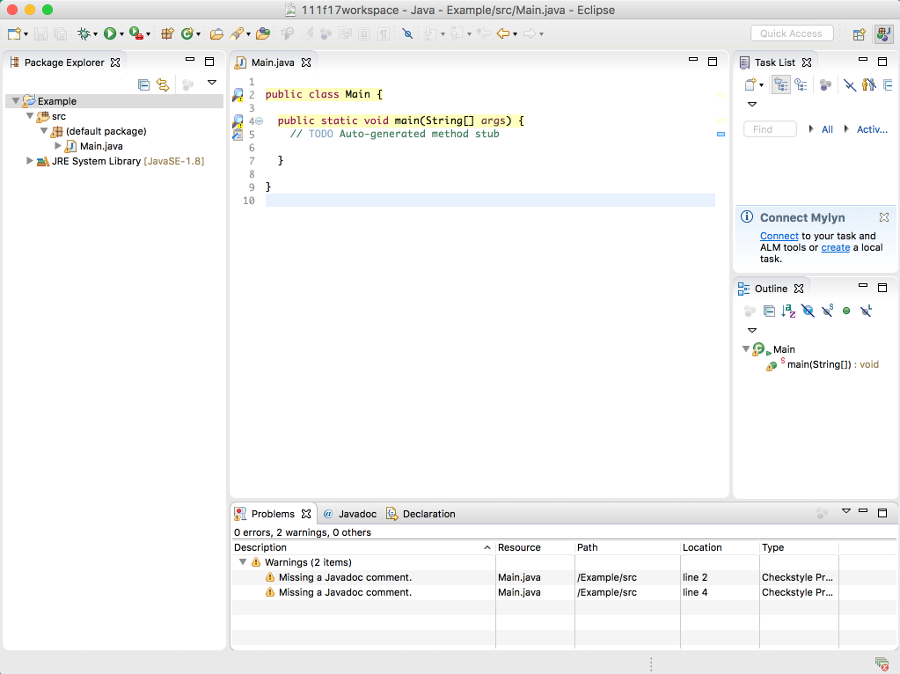Switch to the Javadoc tab
The width and height of the screenshot is (900, 674).
[358, 513]
